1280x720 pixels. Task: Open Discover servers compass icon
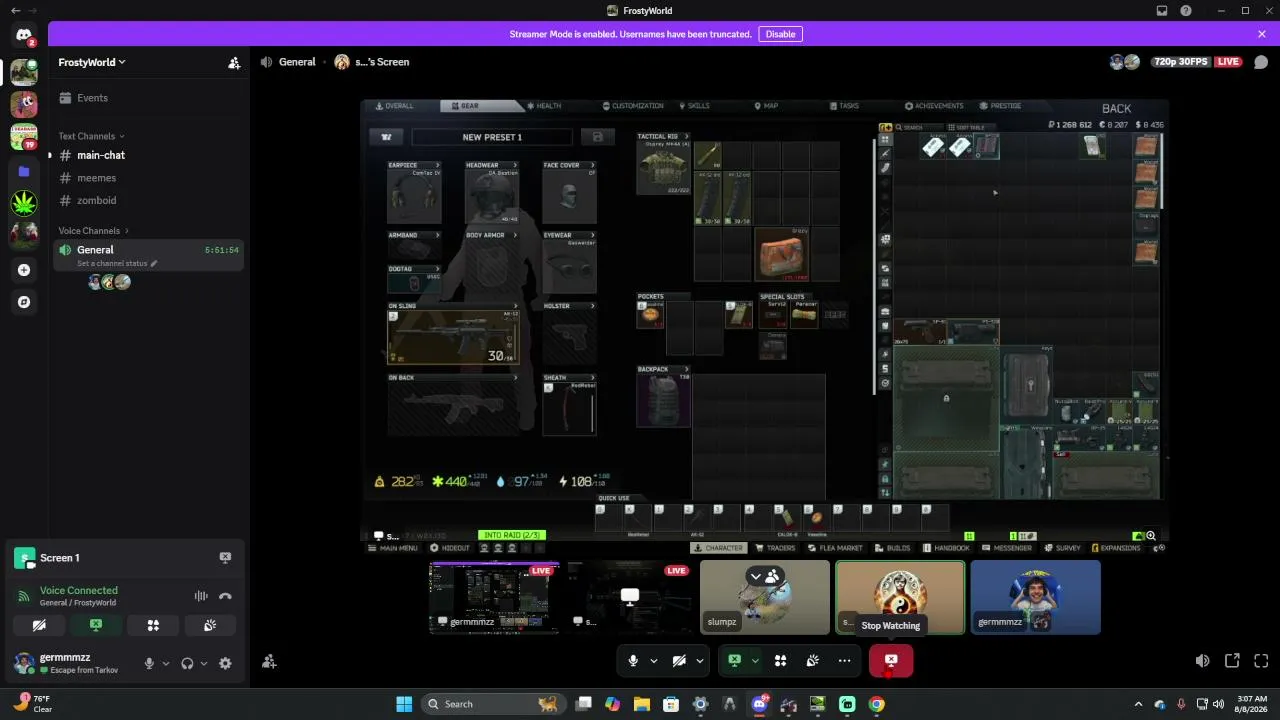[x=24, y=302]
